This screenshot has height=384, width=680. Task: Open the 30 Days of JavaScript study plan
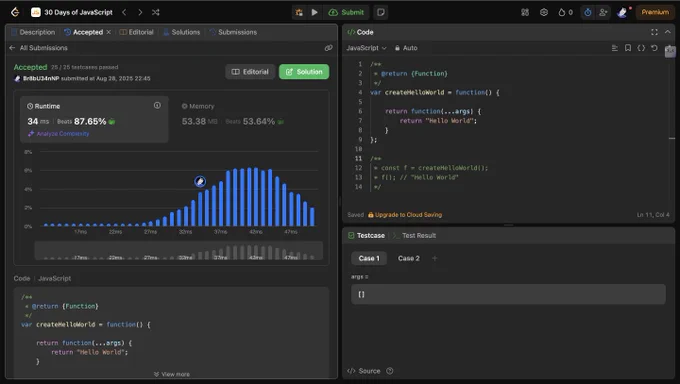pos(72,12)
